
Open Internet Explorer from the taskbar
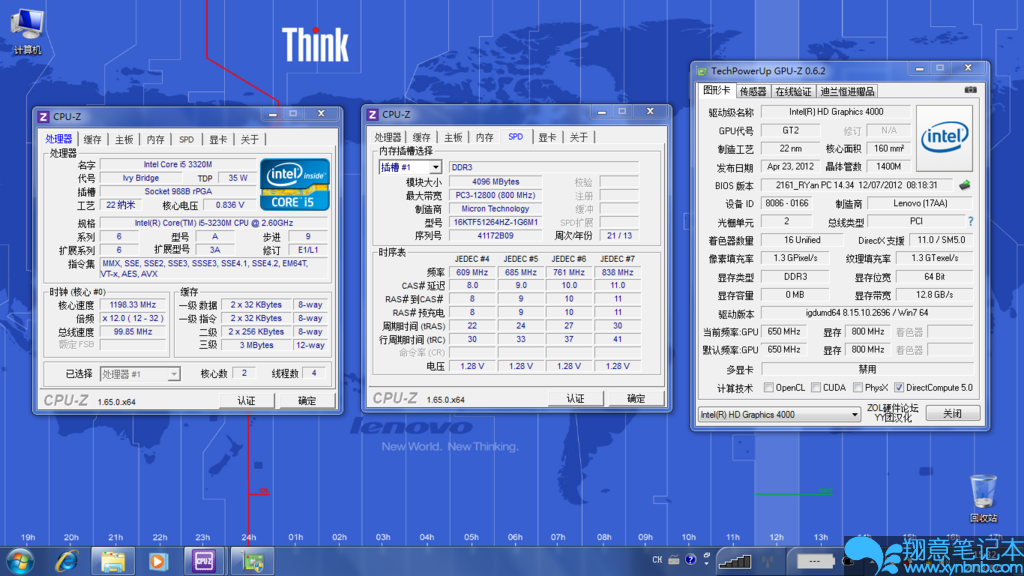click(68, 560)
